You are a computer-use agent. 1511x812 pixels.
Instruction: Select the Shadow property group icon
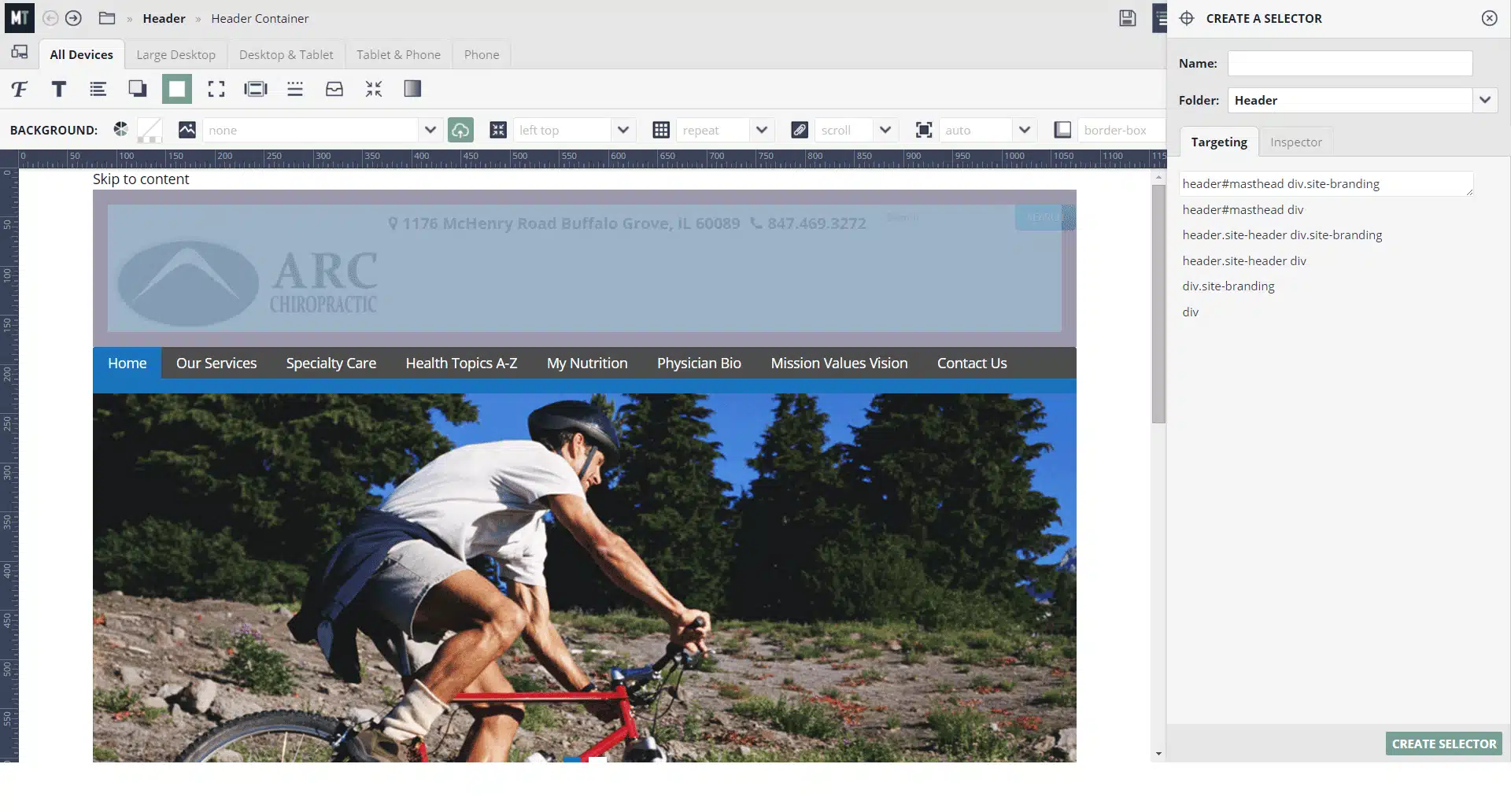point(138,89)
